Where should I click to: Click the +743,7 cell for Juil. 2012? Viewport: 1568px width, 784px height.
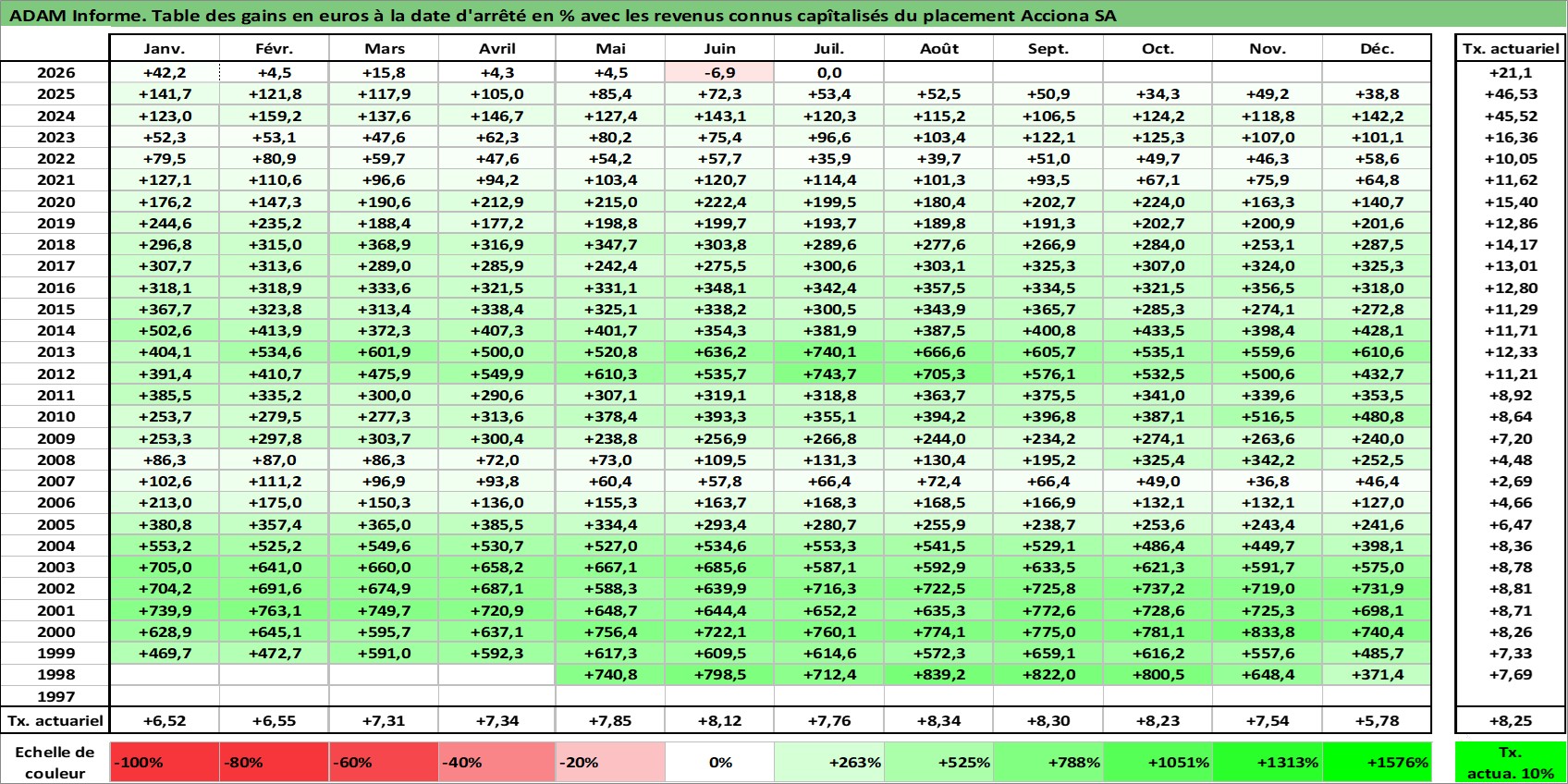[829, 374]
